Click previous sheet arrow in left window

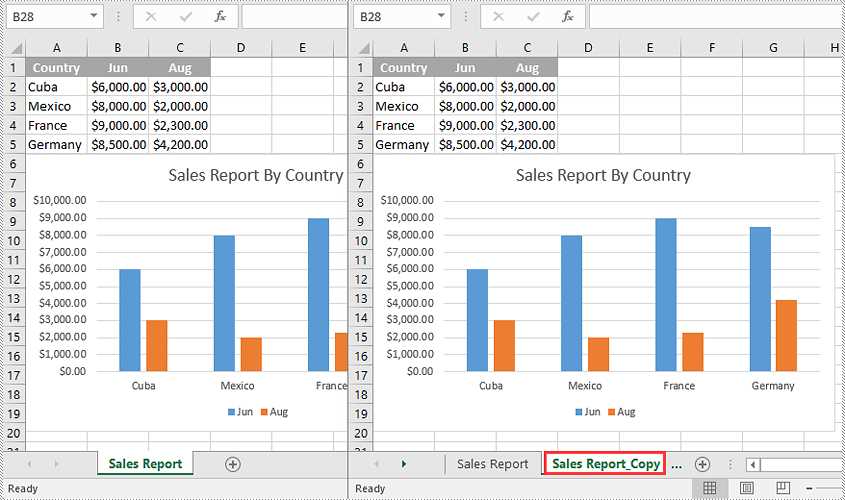tap(29, 464)
